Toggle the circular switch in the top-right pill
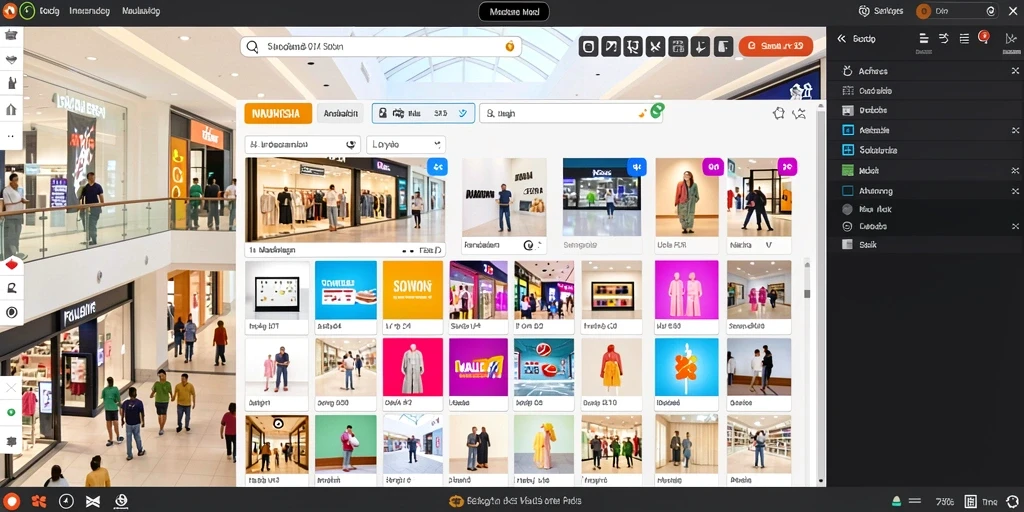This screenshot has height=512, width=1024. 990,10
